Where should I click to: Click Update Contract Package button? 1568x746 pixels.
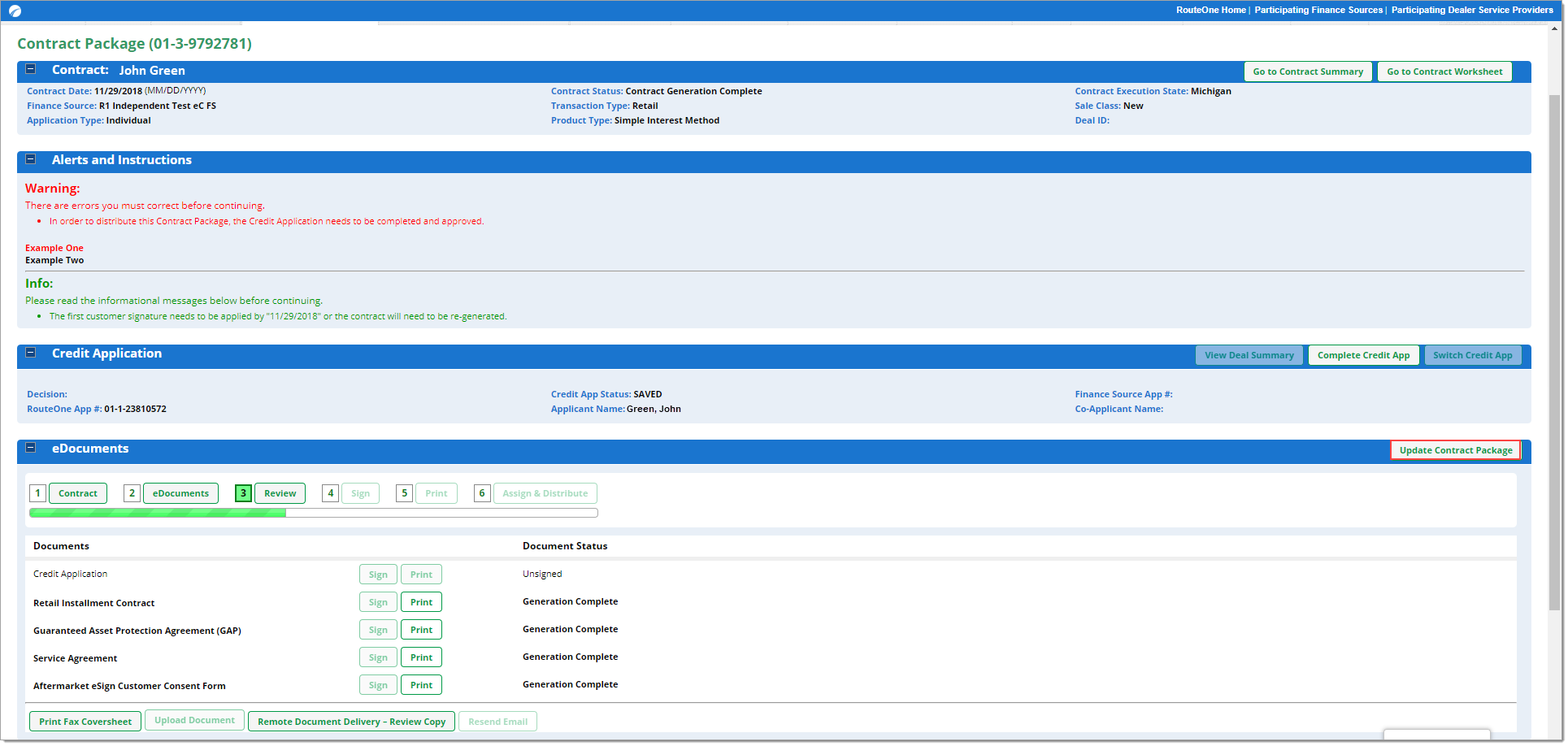pos(1455,450)
